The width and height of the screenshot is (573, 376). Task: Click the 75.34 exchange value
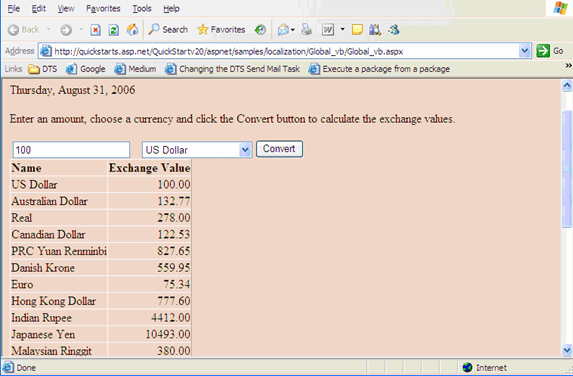point(177,285)
